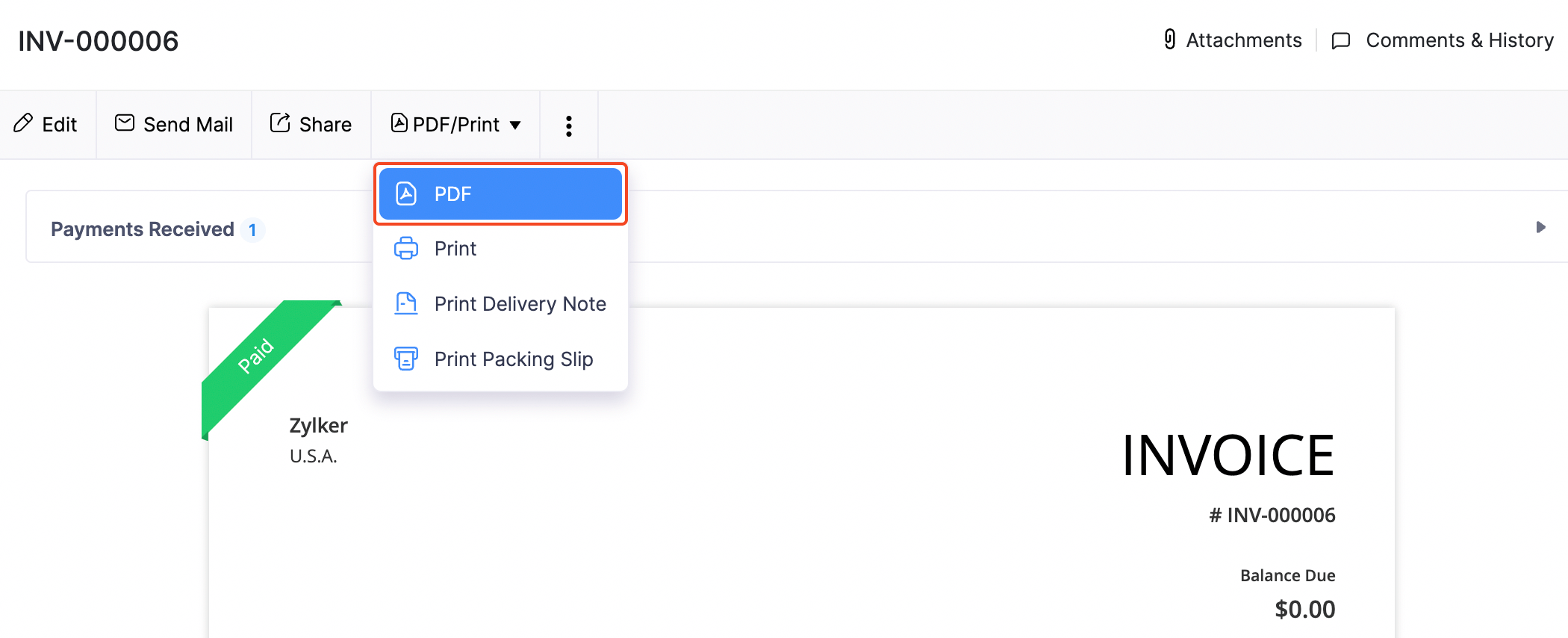Image resolution: width=1568 pixels, height=638 pixels.
Task: Select the Send Mail envelope icon
Action: coord(125,124)
